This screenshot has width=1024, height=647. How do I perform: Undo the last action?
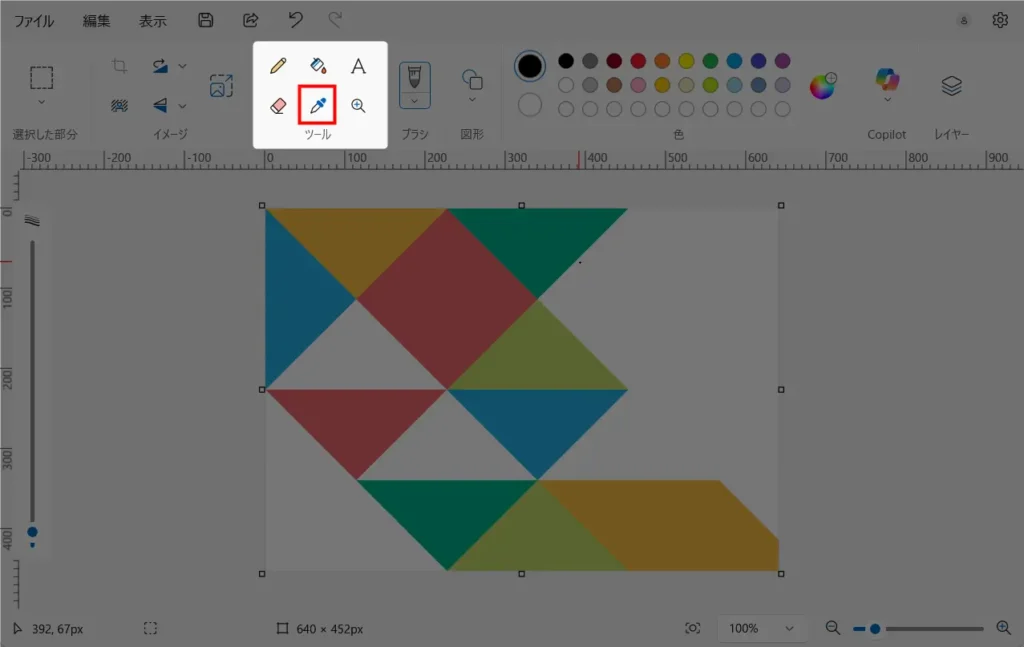coord(295,20)
